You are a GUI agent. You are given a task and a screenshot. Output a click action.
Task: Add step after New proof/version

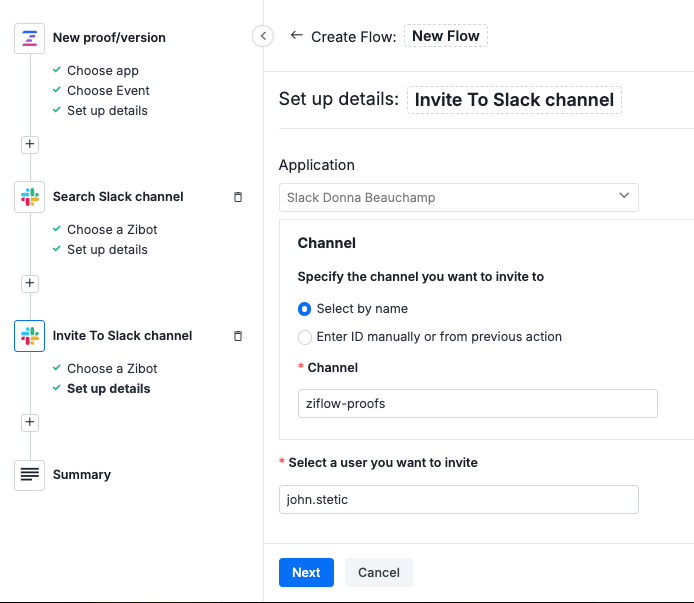[30, 144]
